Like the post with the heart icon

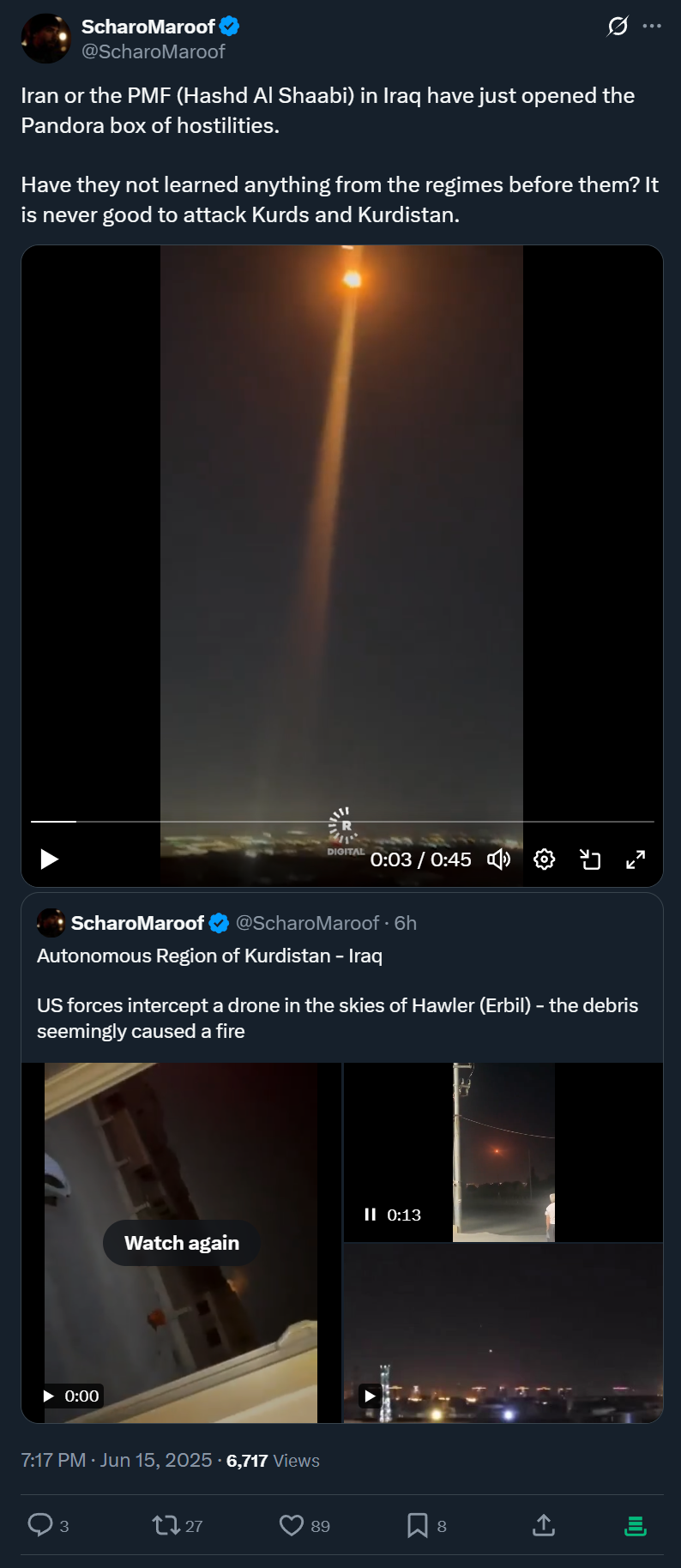292,1525
